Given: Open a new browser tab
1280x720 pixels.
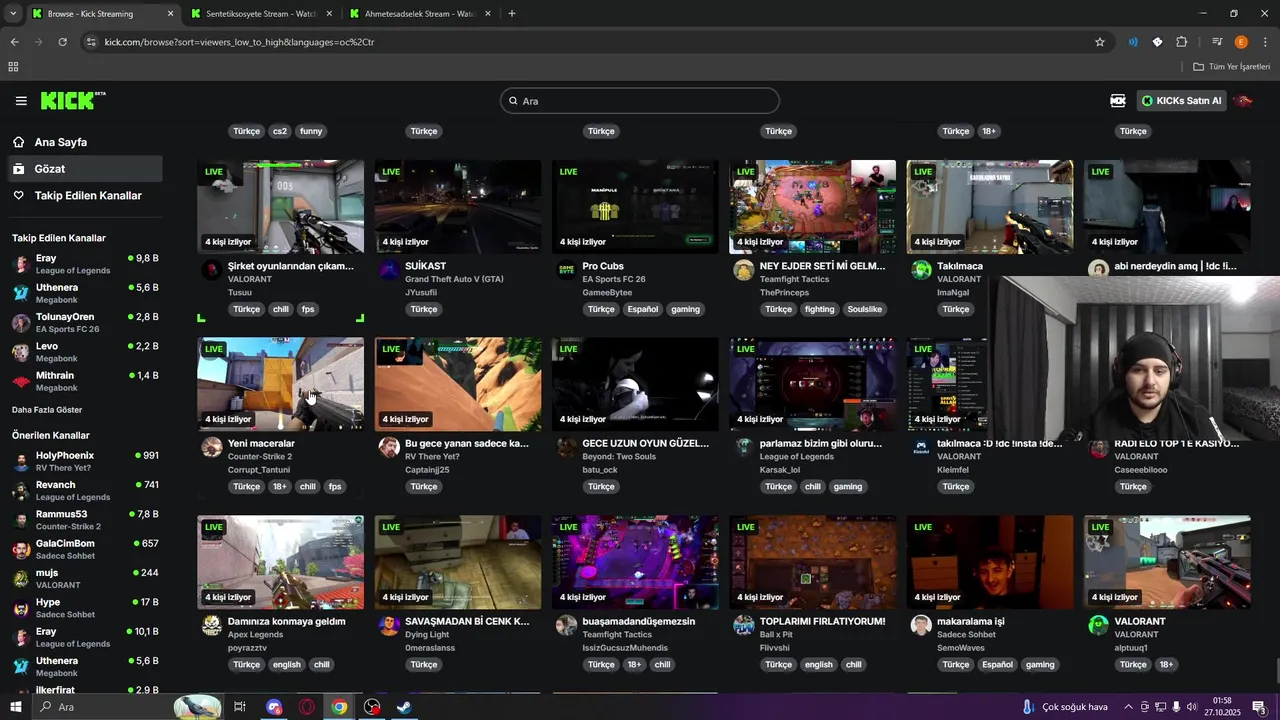Looking at the screenshot, I should point(512,14).
